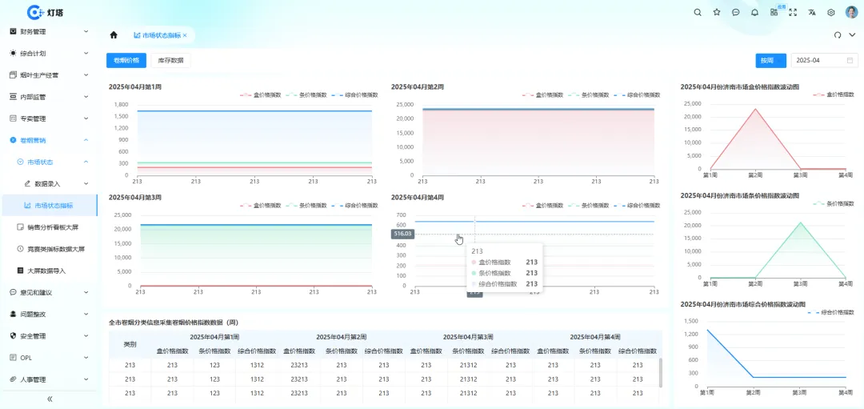The width and height of the screenshot is (864, 409).
Task: Click the 类别 table column header
Action: 130,344
